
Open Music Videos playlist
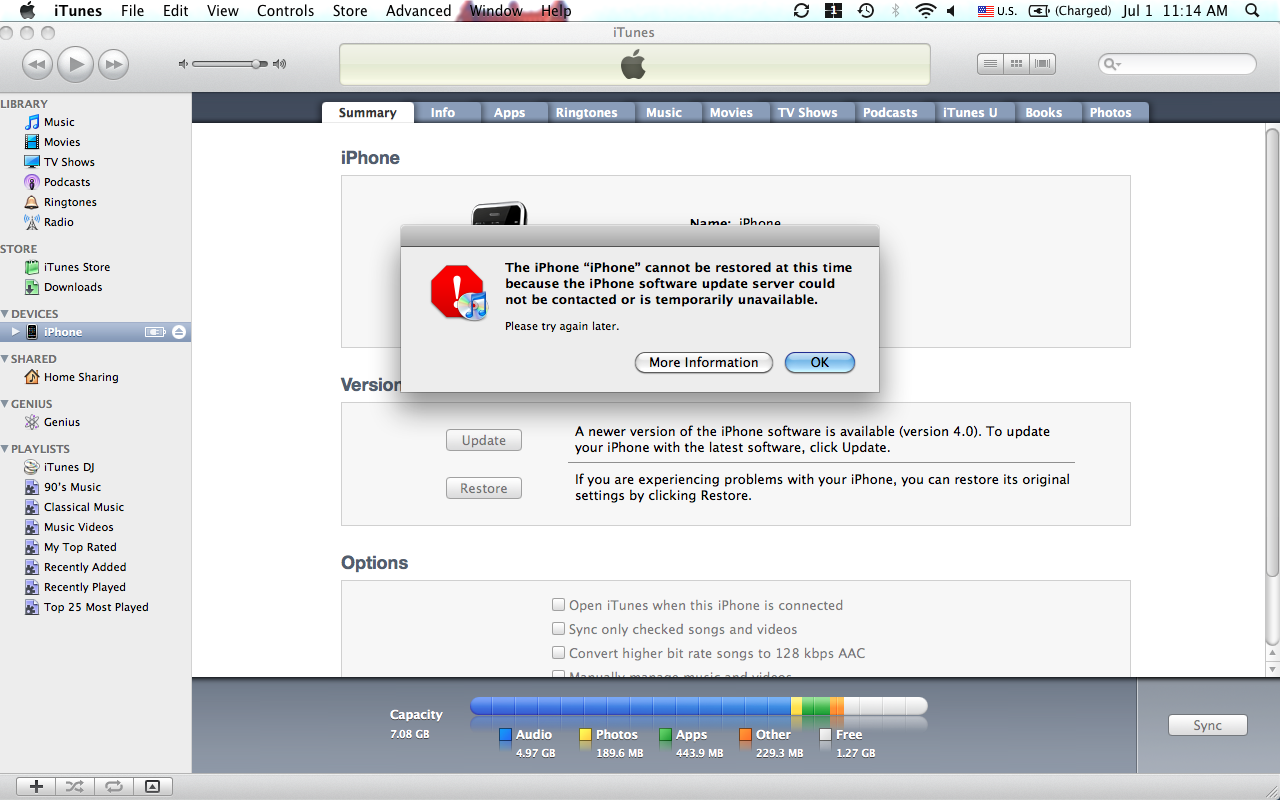[x=78, y=527]
